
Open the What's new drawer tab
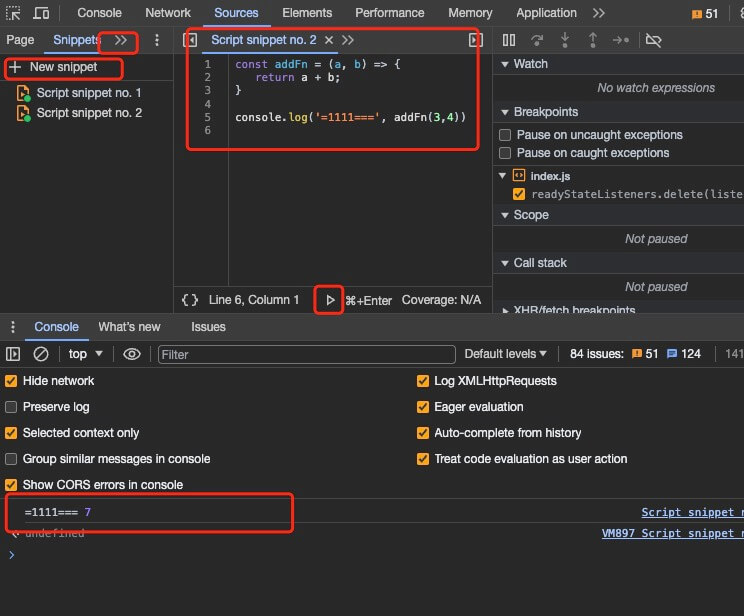tap(129, 327)
